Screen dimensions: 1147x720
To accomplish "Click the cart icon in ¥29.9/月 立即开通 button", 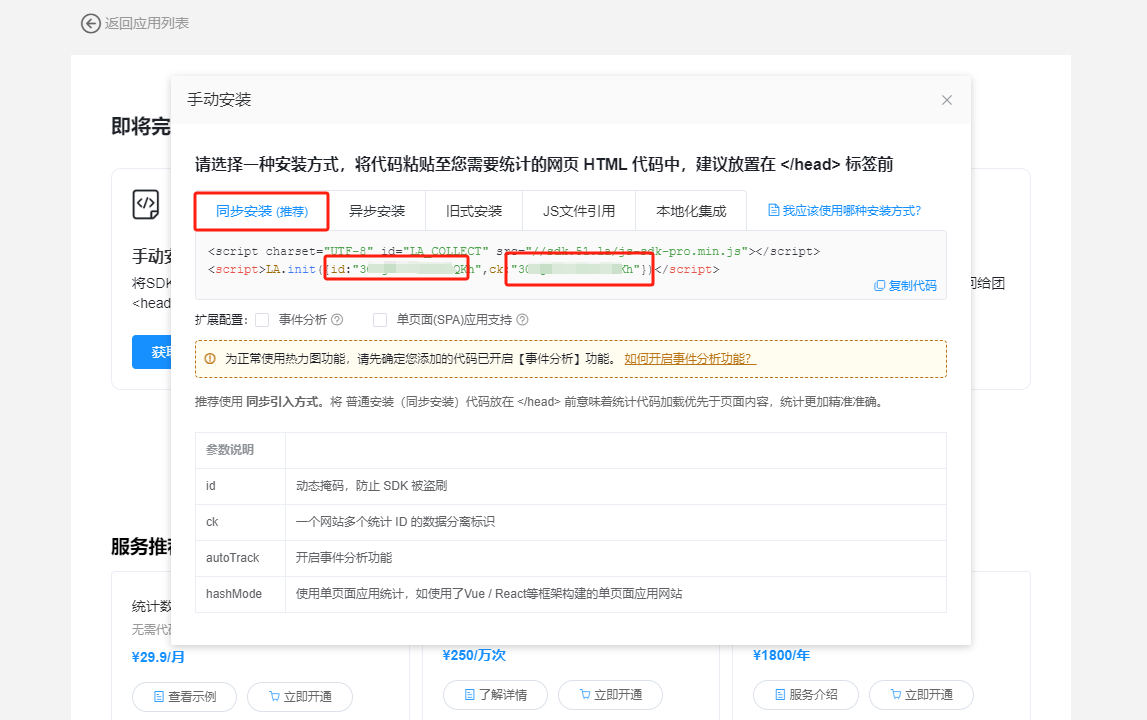I will (274, 697).
